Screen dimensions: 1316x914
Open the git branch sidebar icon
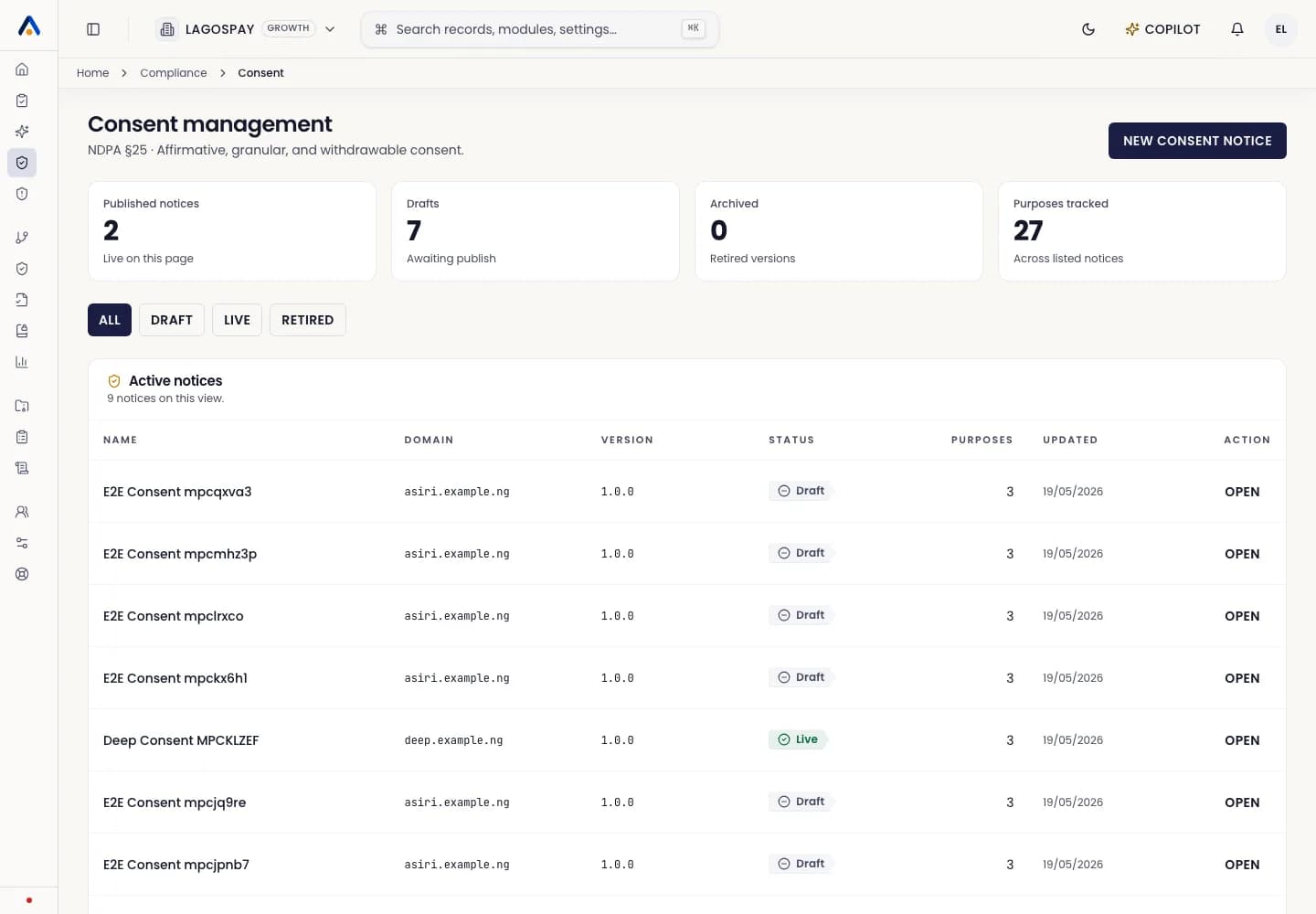[x=22, y=238]
